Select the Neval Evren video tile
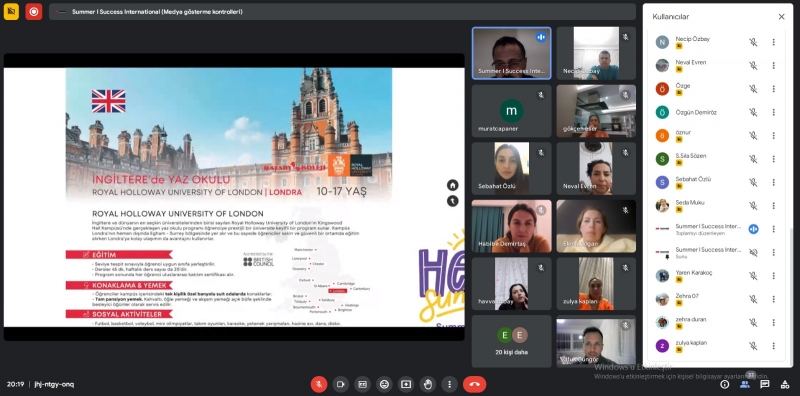The image size is (800, 396). tap(596, 168)
